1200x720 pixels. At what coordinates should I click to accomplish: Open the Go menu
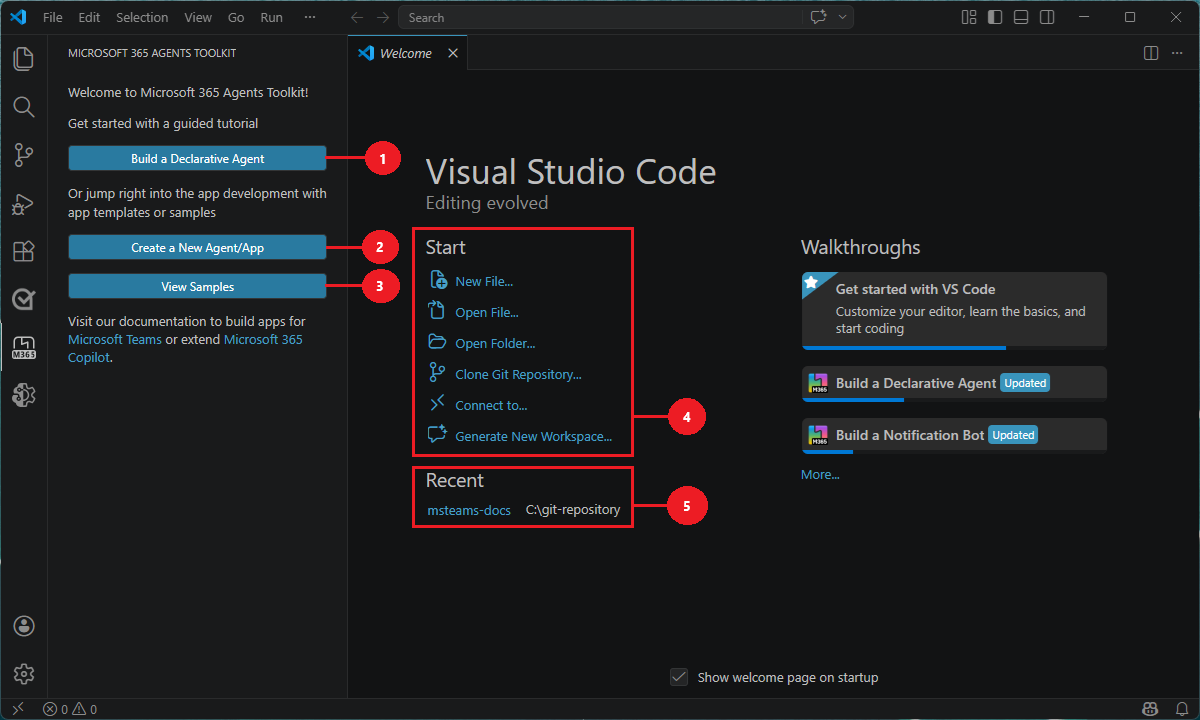(236, 17)
